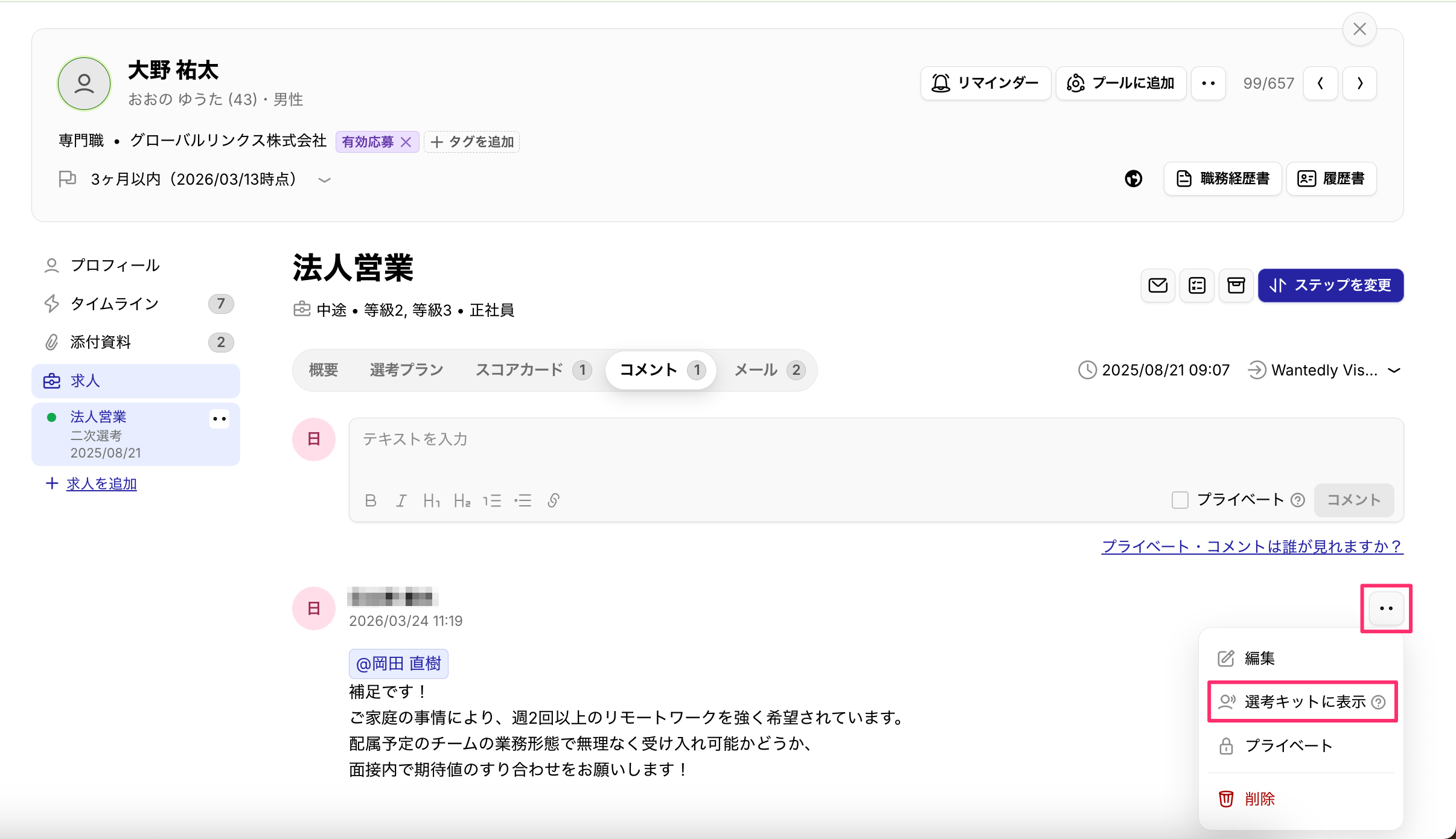The height and width of the screenshot is (839, 1456).
Task: Apply italic formatting in comment editor
Action: [x=401, y=500]
